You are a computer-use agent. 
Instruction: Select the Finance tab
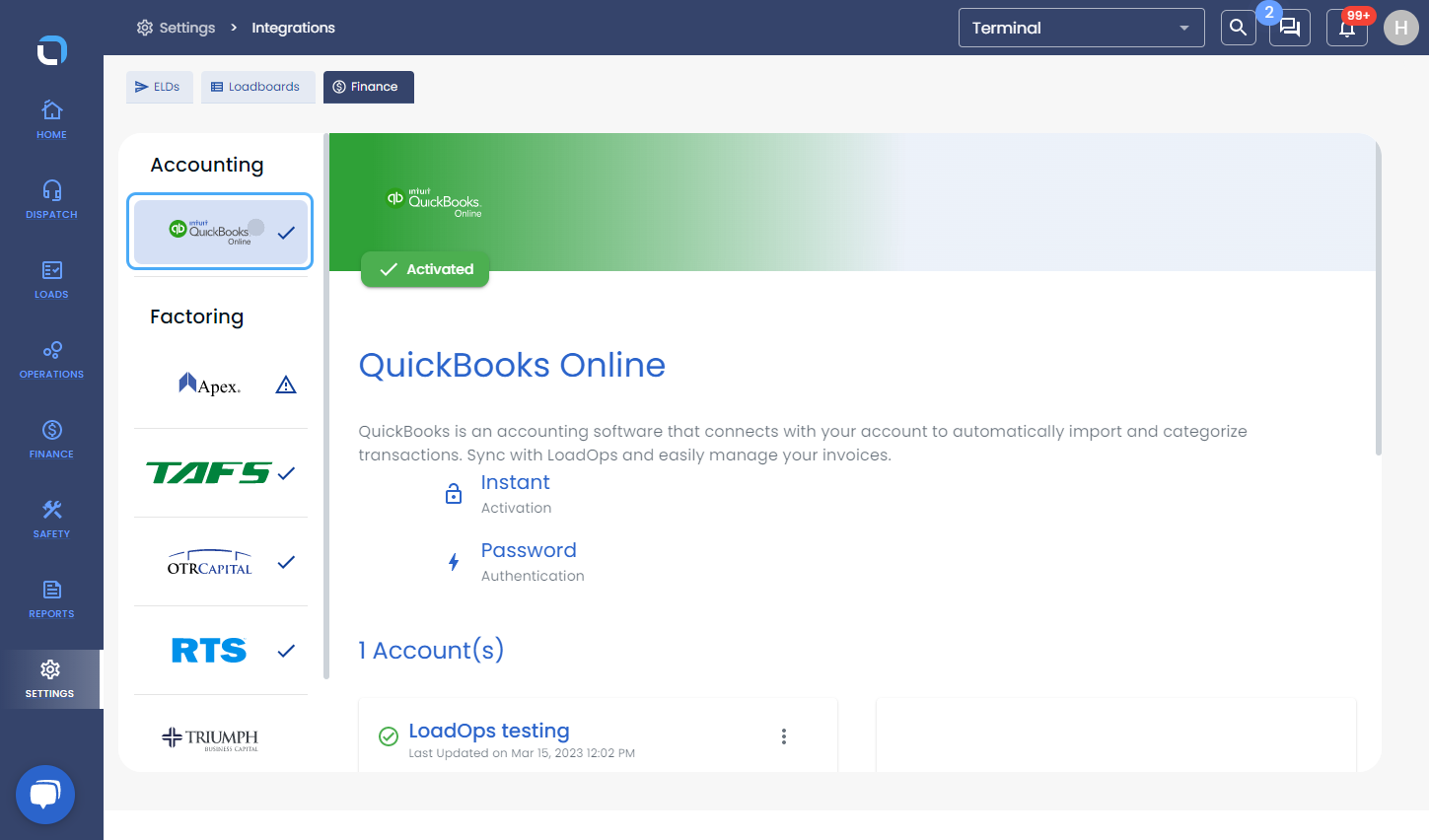click(x=368, y=87)
